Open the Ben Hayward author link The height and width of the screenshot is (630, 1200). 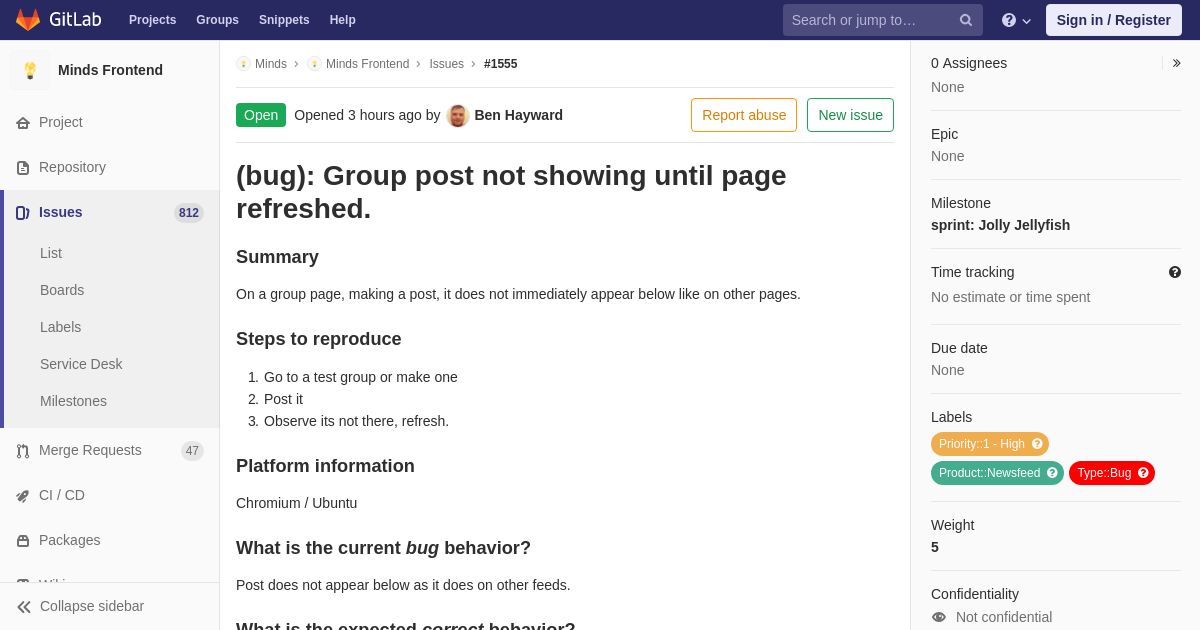[518, 115]
